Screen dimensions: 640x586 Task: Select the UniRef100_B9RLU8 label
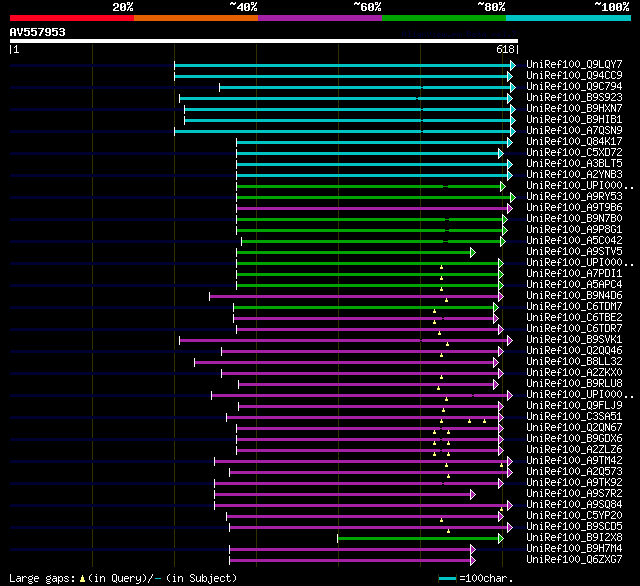coord(574,384)
